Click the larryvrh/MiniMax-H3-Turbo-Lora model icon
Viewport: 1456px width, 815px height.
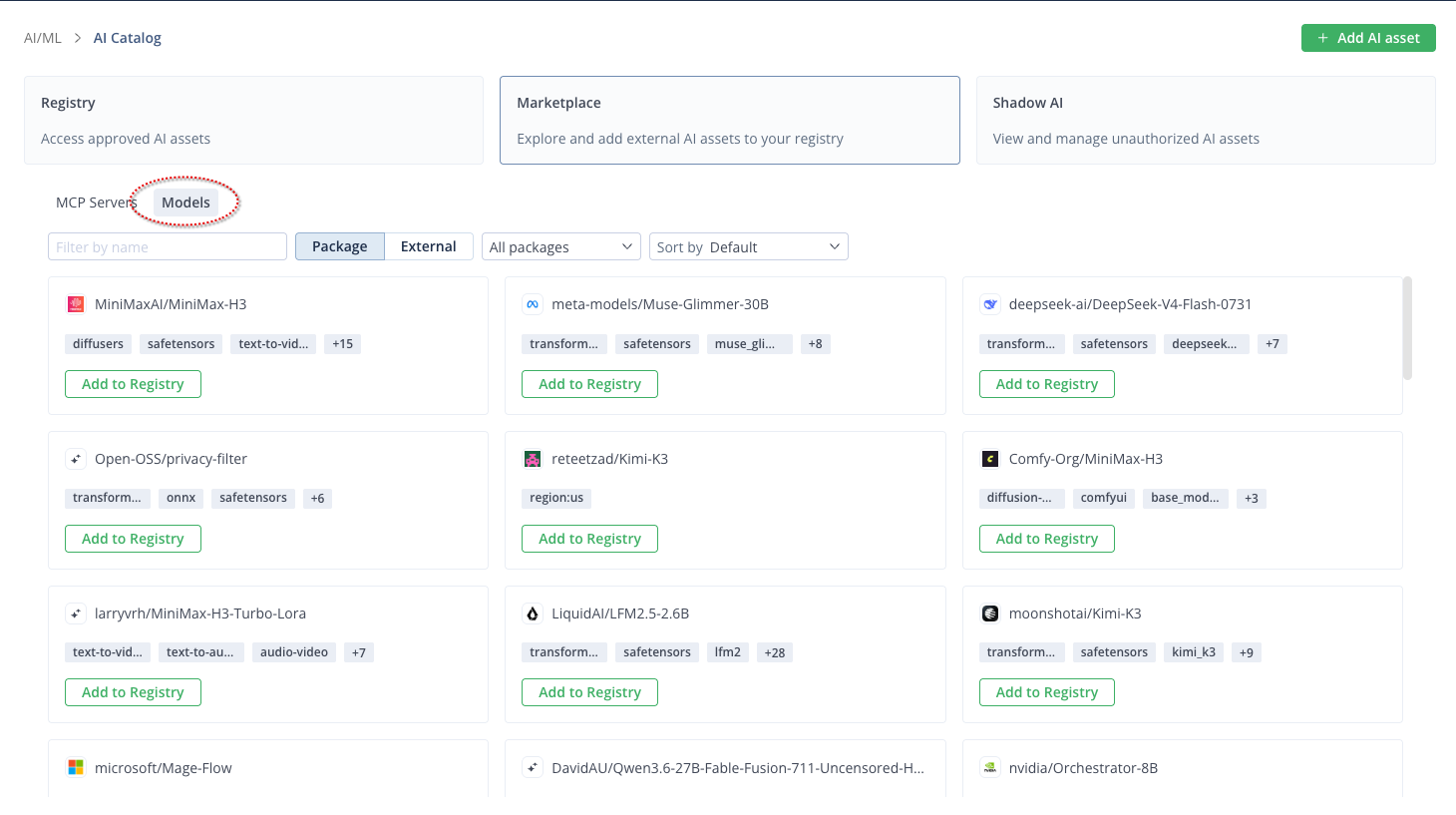click(x=75, y=613)
